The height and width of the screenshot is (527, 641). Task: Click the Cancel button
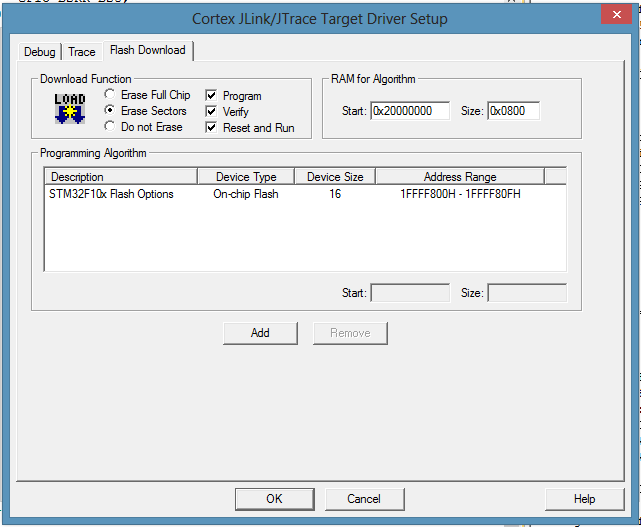364,499
